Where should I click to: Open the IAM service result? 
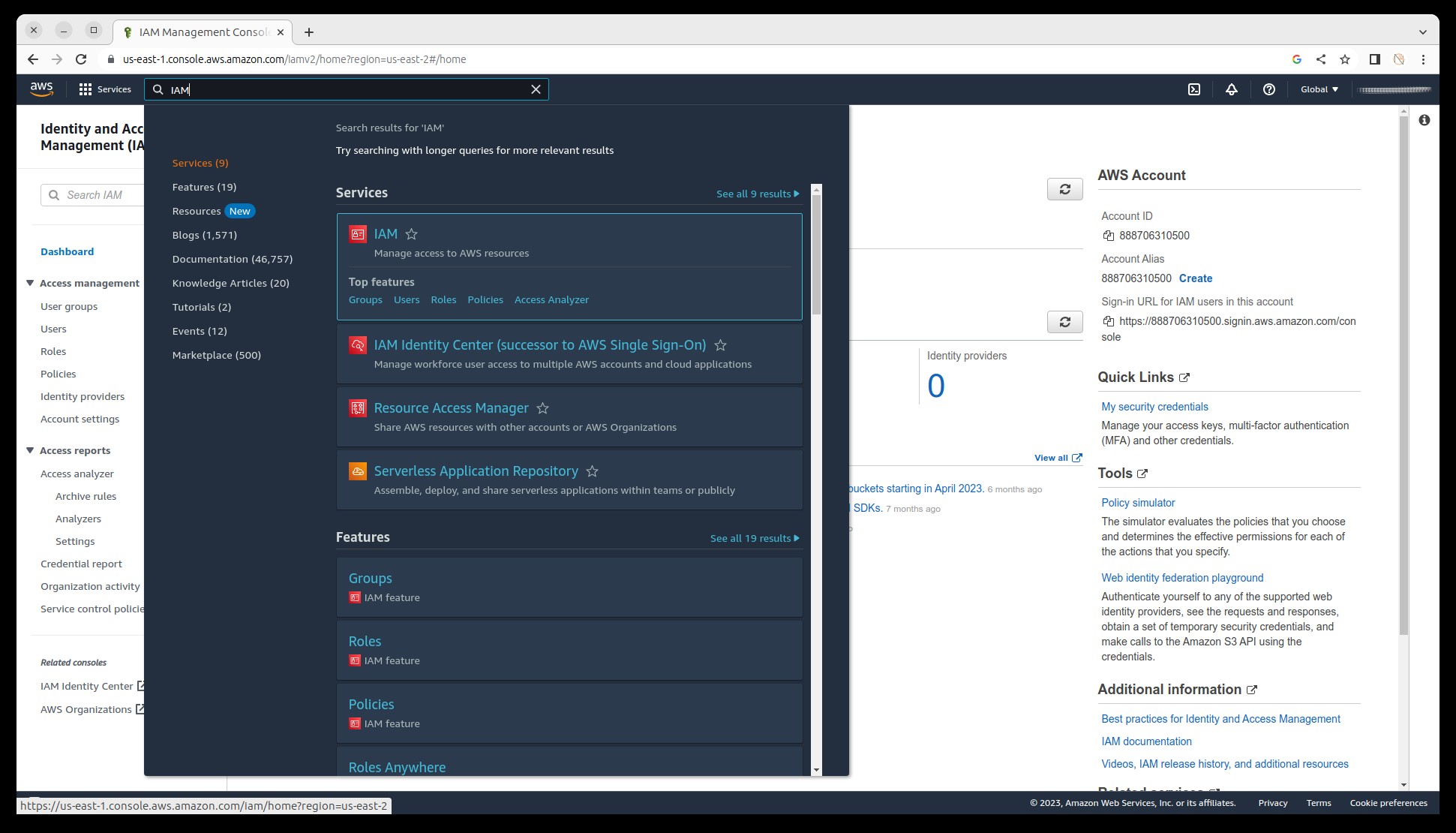(386, 234)
